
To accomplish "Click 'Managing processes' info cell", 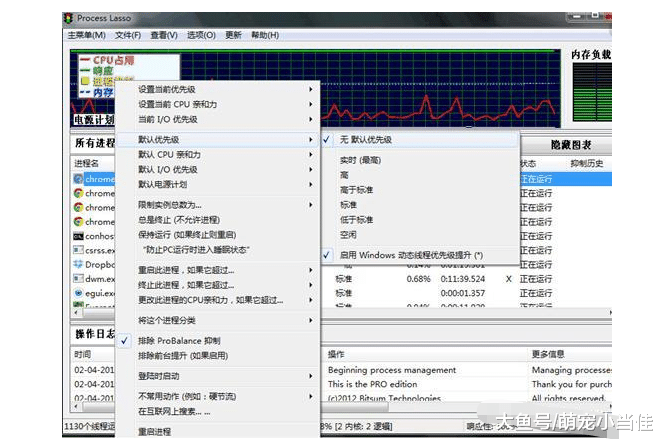I will (572, 370).
